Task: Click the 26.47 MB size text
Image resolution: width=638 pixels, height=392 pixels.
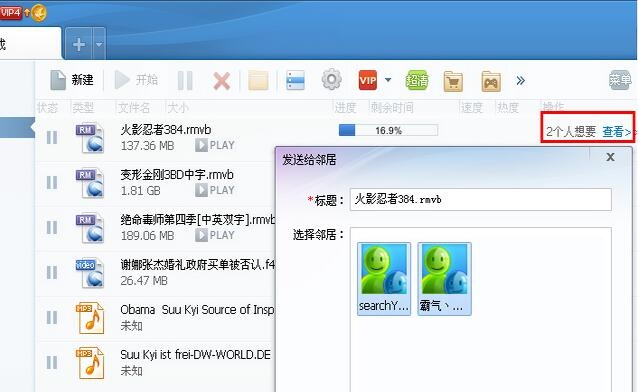Action: (x=144, y=280)
